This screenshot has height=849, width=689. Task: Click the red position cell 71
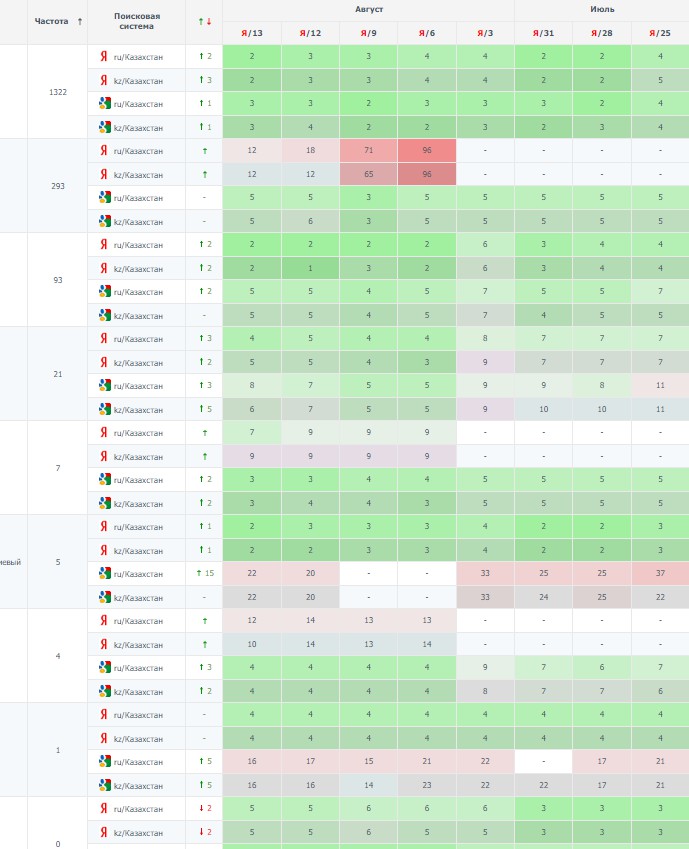coord(368,151)
